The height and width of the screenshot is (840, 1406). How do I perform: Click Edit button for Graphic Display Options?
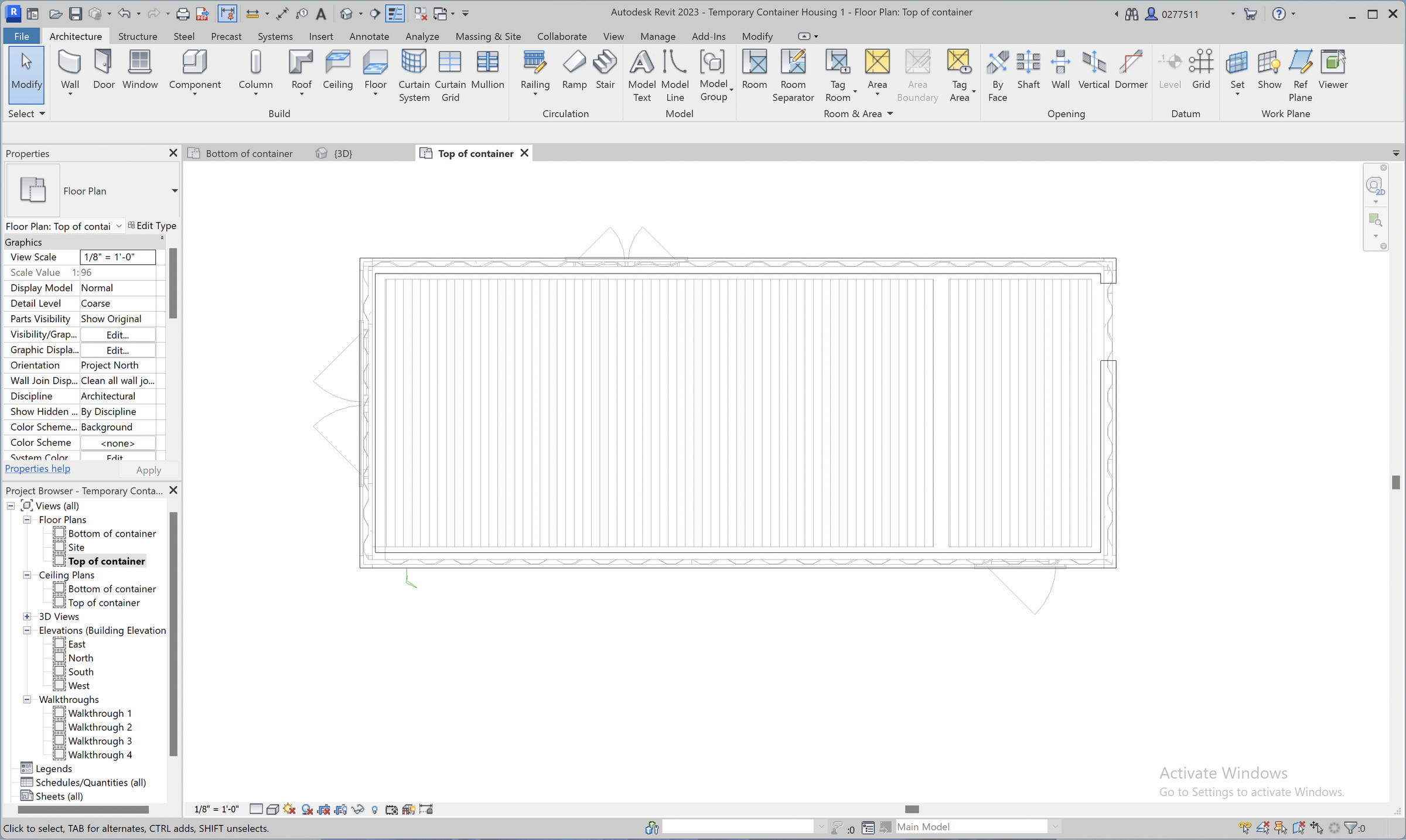[x=118, y=350]
